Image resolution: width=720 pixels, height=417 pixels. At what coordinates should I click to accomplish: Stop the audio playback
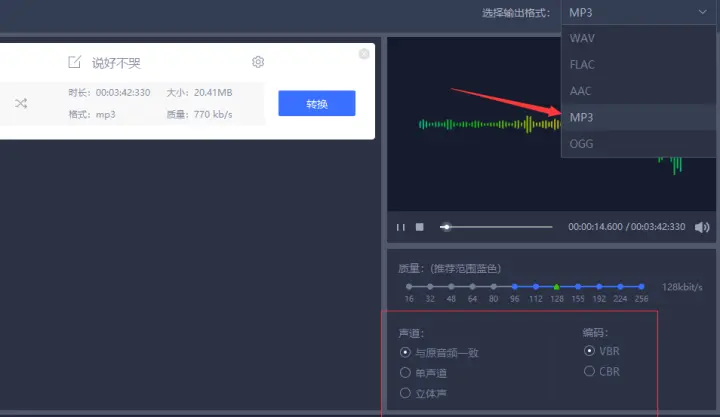420,227
